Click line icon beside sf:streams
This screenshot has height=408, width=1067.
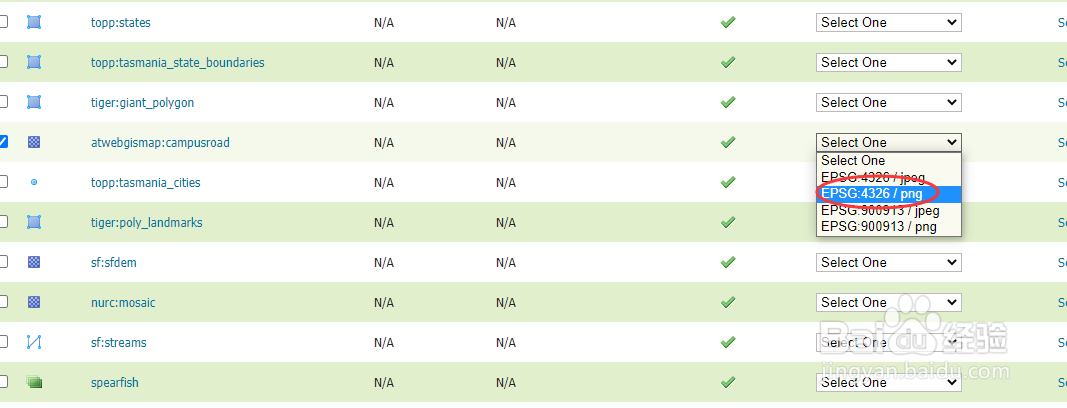(34, 342)
